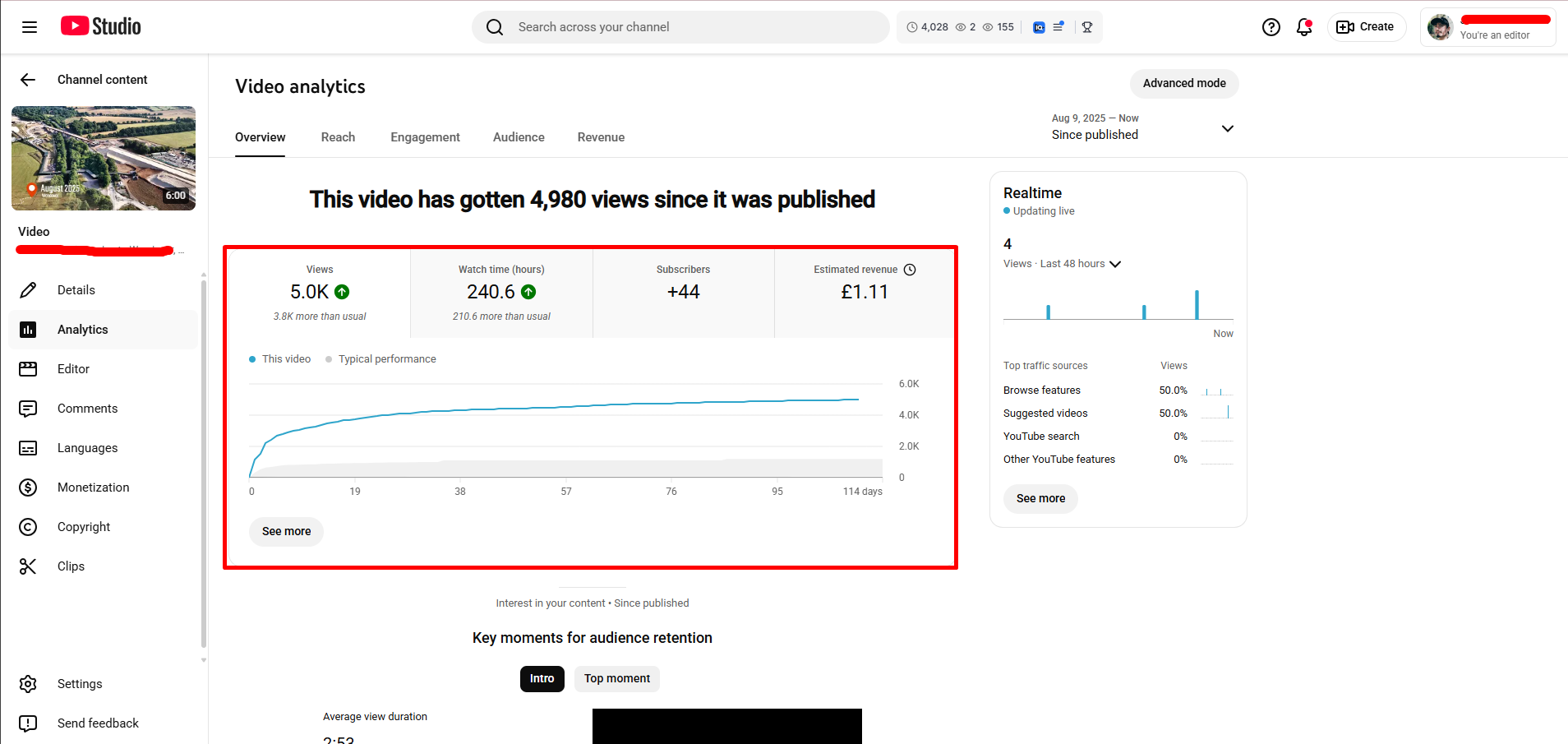The width and height of the screenshot is (1568, 744).
Task: Open Clips with the scissors icon
Action: [x=71, y=566]
